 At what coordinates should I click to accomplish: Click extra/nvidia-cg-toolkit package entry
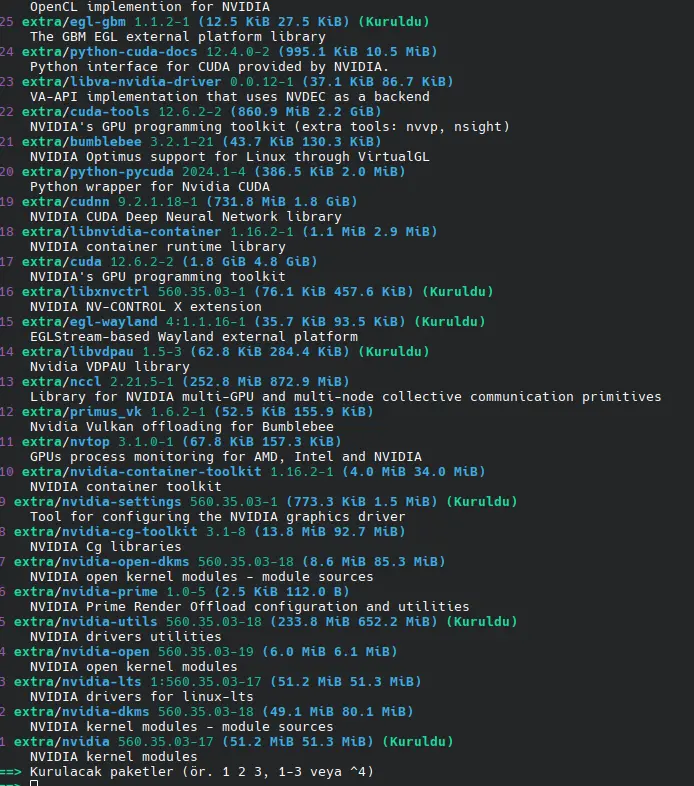[x=202, y=533]
